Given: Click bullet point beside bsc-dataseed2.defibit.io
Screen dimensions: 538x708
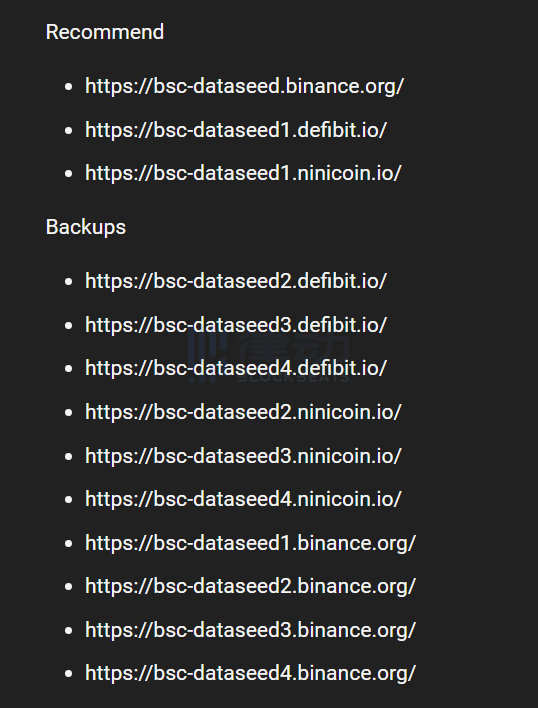Looking at the screenshot, I should coord(69,282).
